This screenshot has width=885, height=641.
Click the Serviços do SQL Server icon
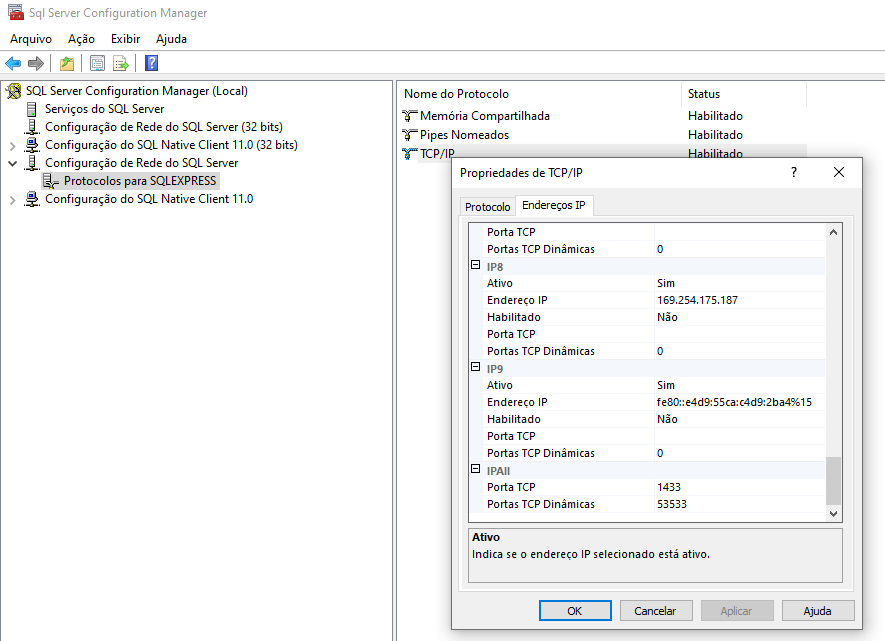(32, 109)
